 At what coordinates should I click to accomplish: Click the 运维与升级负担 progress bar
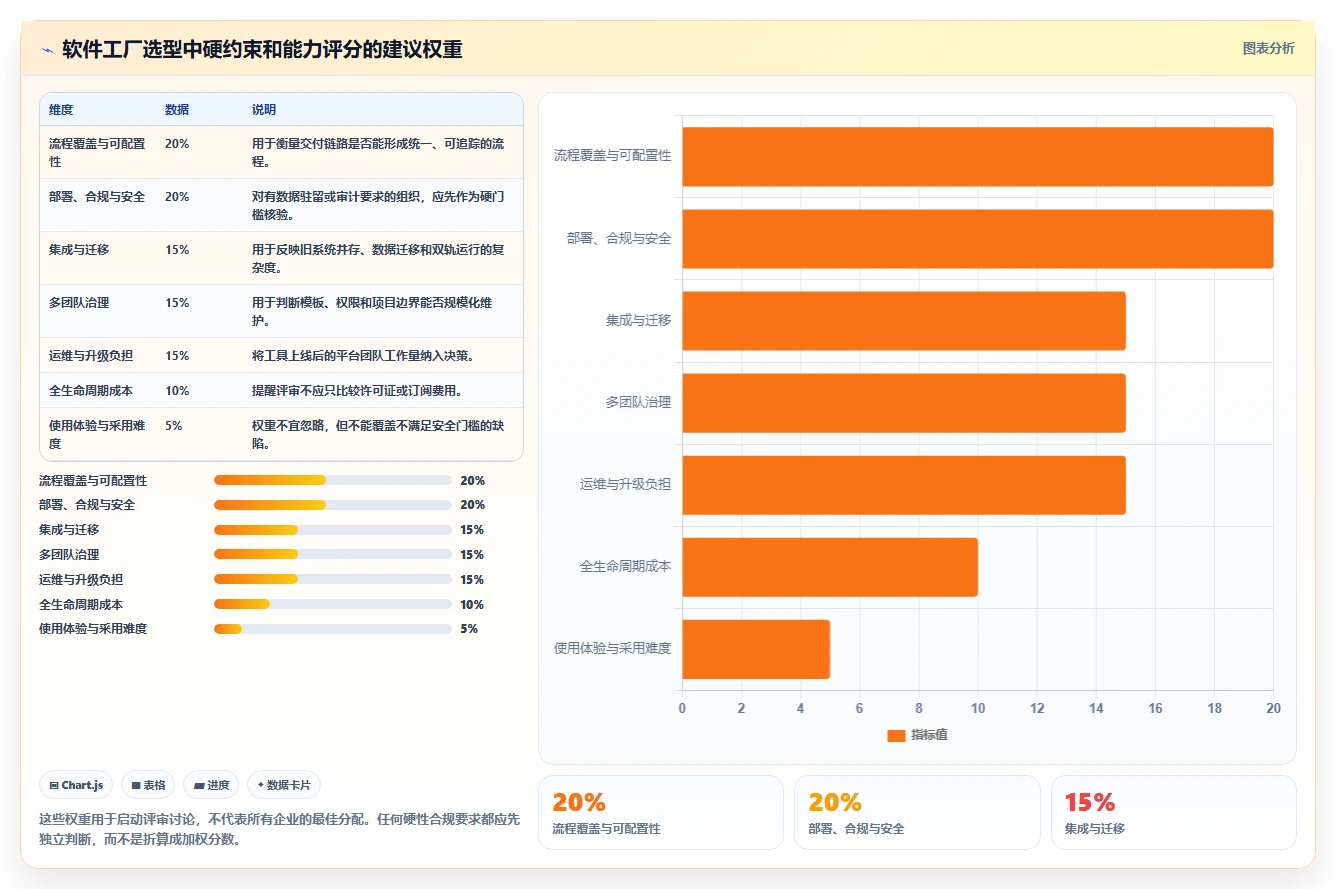click(x=333, y=579)
